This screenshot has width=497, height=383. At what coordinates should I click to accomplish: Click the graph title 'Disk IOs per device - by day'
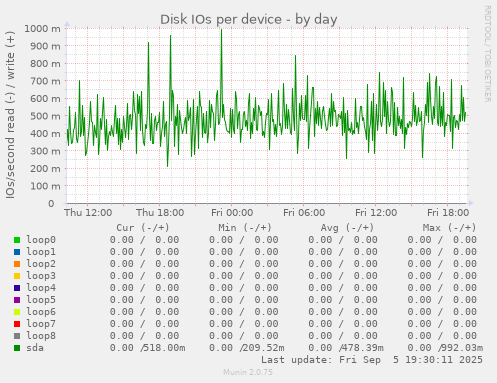(x=249, y=19)
